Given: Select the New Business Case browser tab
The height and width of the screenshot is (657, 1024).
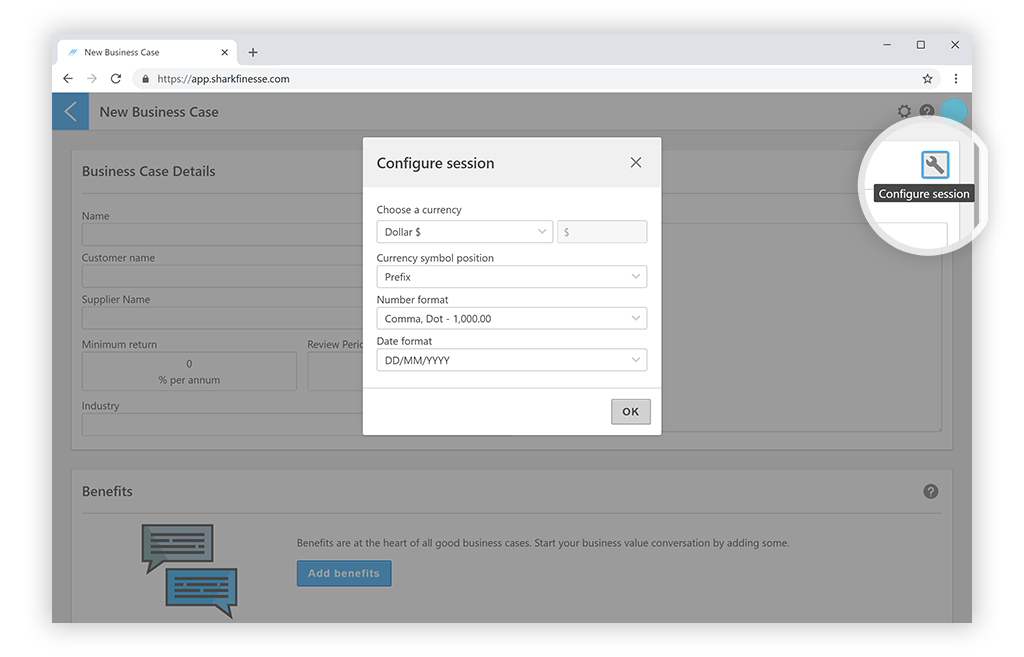Looking at the screenshot, I should point(140,52).
